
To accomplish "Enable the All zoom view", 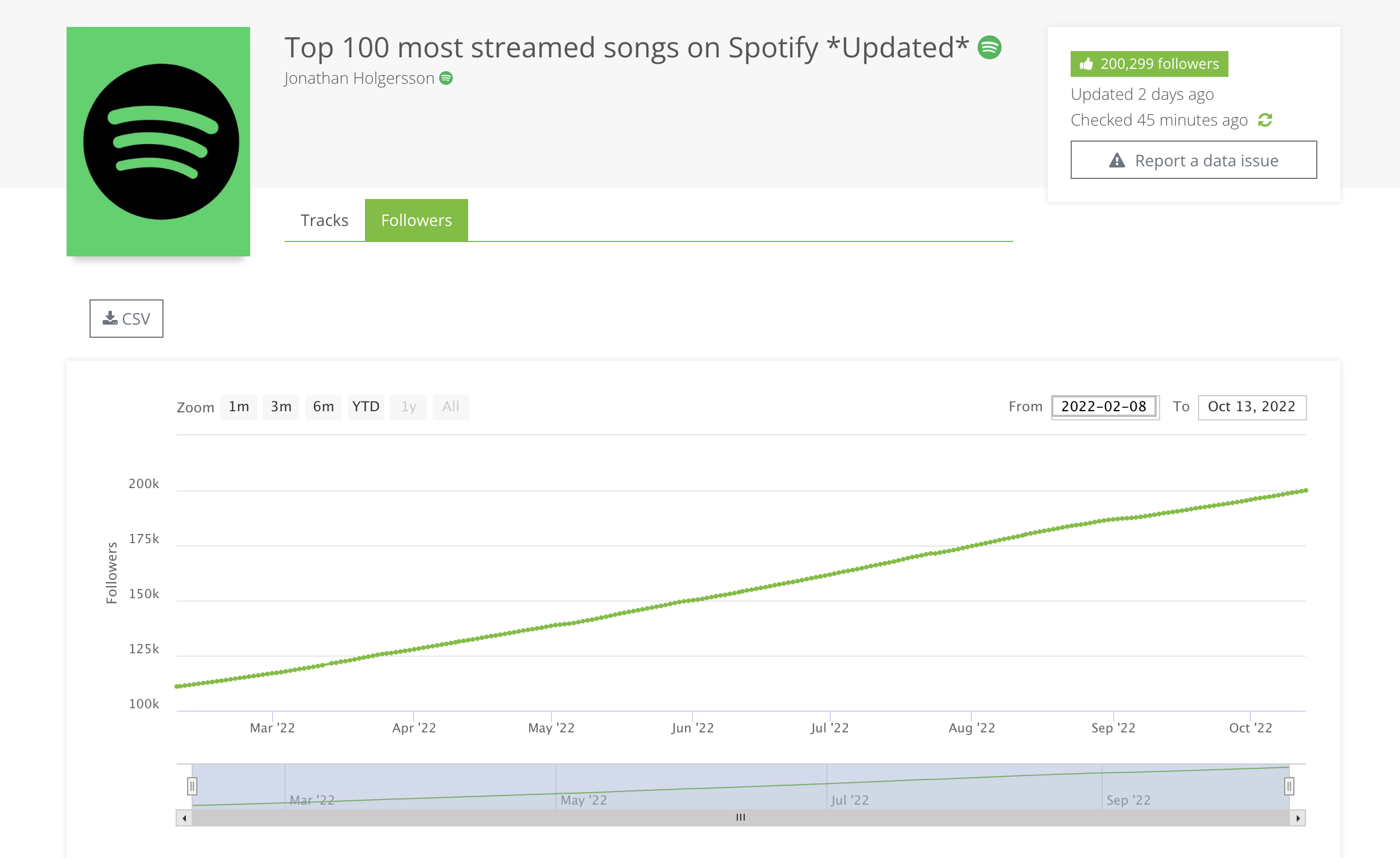I will click(x=450, y=406).
